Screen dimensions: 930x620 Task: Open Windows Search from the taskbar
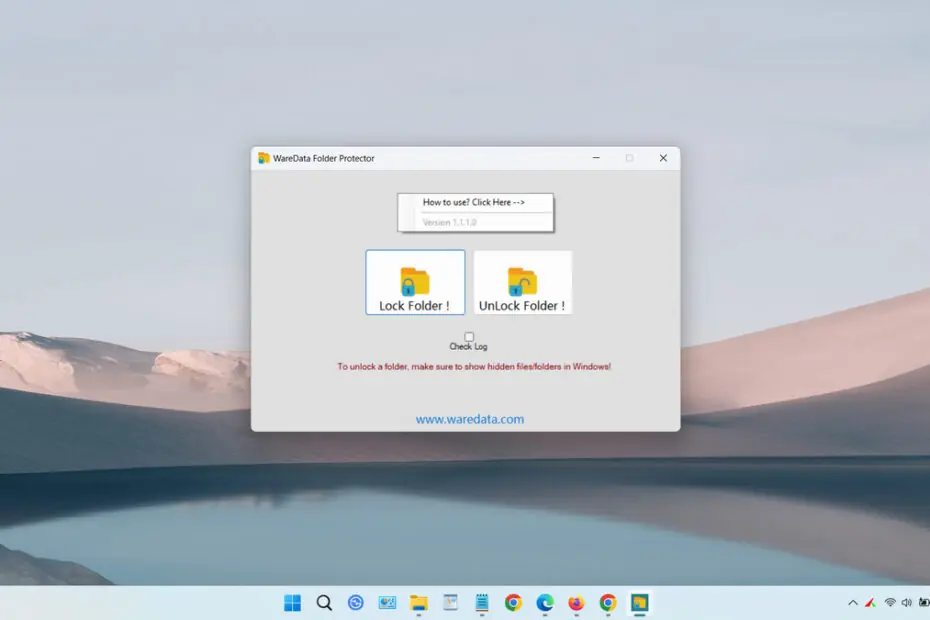(x=324, y=603)
